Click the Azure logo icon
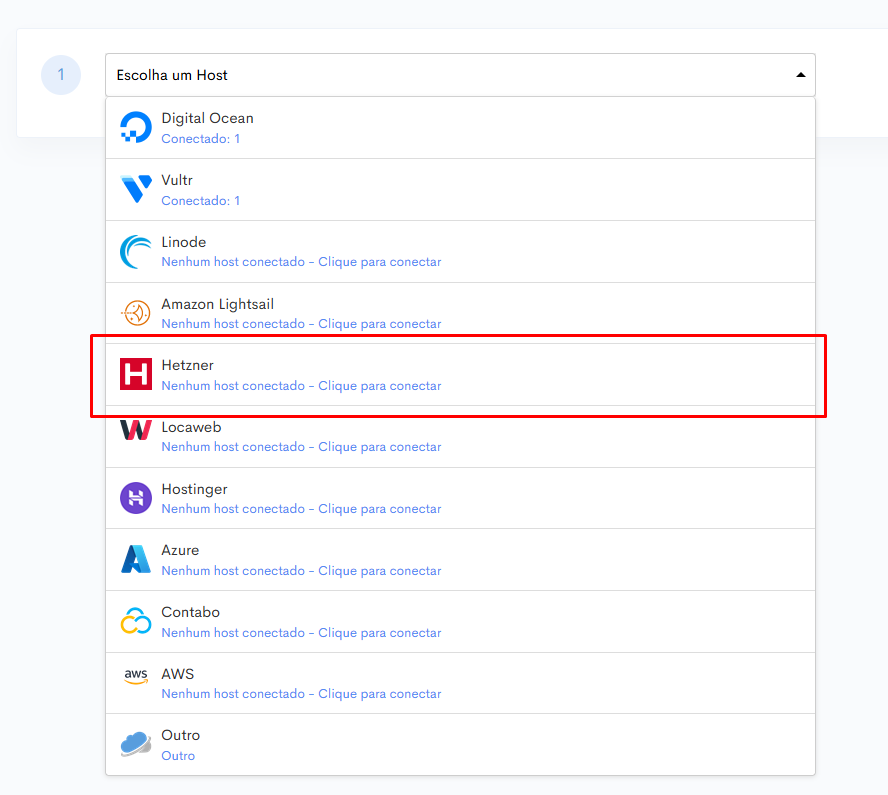 coord(136,559)
